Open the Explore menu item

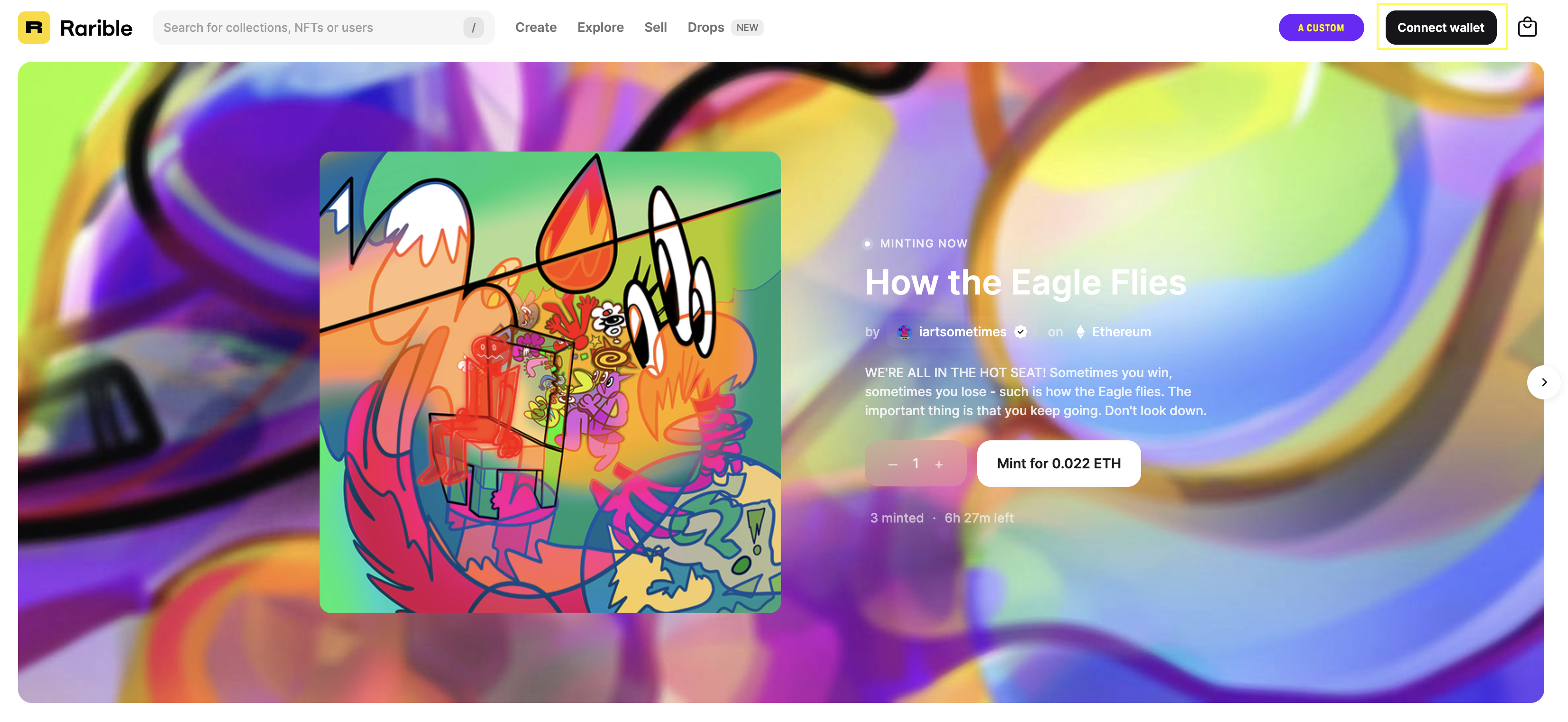[600, 28]
